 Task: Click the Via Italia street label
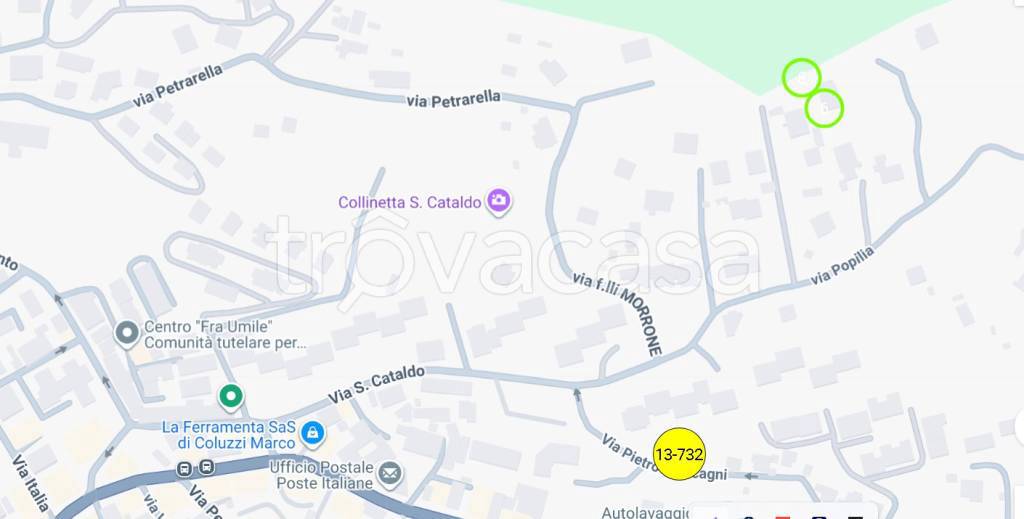tap(30, 483)
